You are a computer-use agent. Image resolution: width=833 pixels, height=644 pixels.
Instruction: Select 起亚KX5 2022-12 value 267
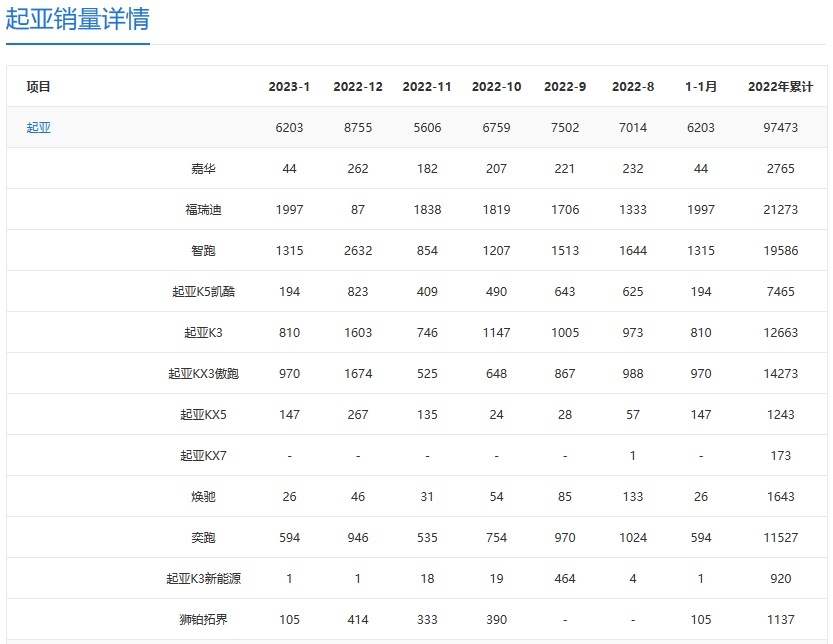pyautogui.click(x=358, y=414)
